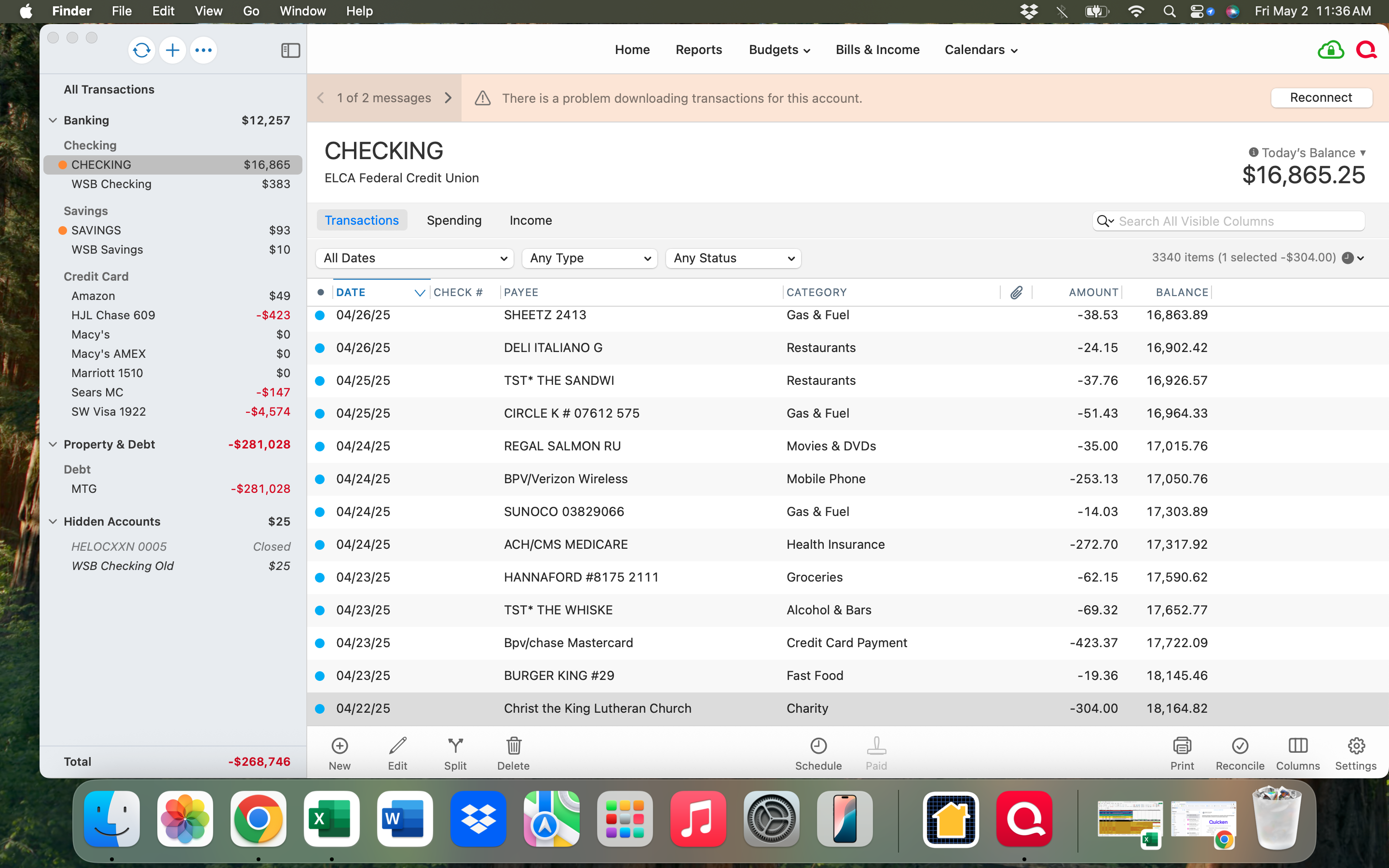The width and height of the screenshot is (1389, 868).
Task: Select the MTG debt account
Action: [173, 489]
